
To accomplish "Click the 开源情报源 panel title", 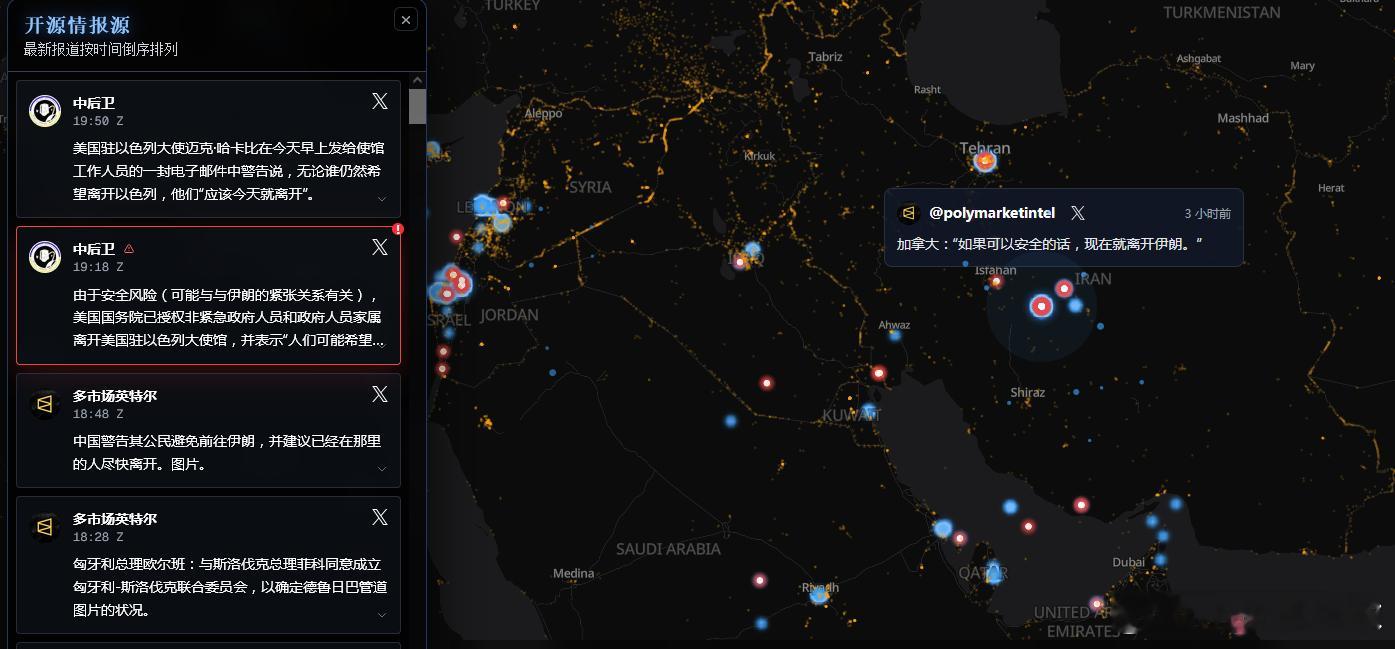I will tap(77, 25).
